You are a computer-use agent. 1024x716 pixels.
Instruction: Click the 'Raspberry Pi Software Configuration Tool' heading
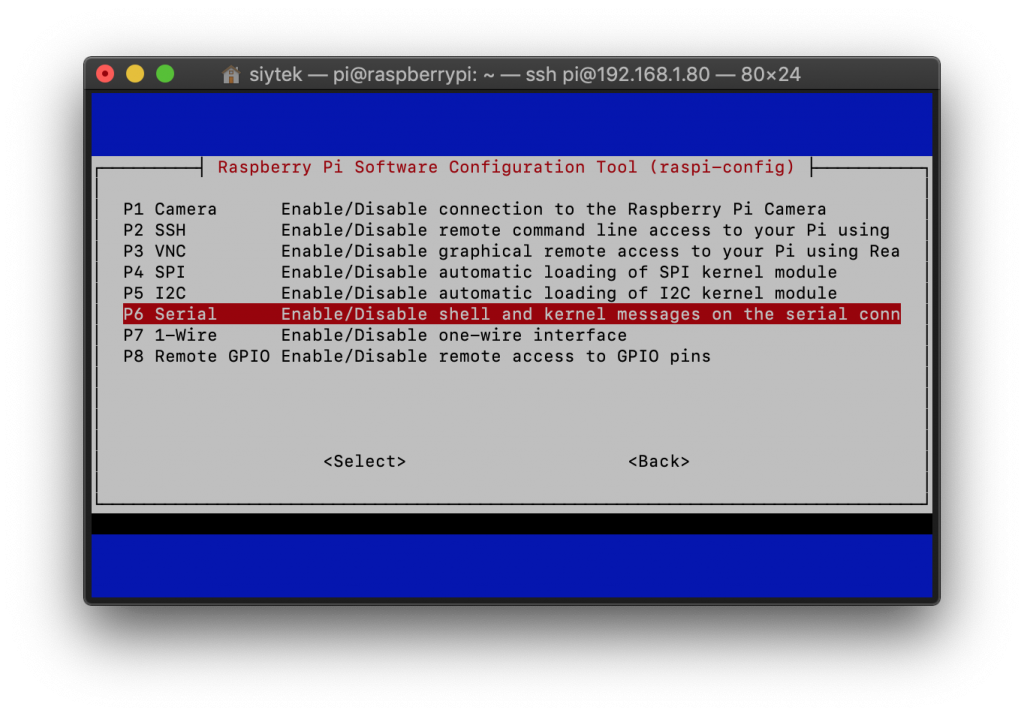[427, 167]
